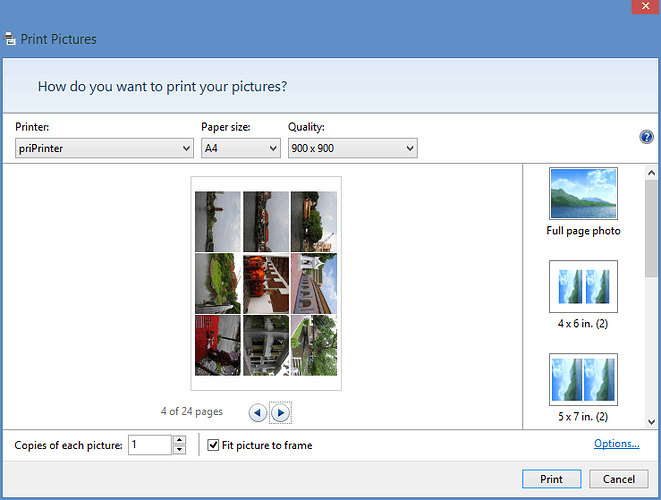Decrease copies with the down arrow
Image resolution: width=661 pixels, height=500 pixels.
pos(179,450)
